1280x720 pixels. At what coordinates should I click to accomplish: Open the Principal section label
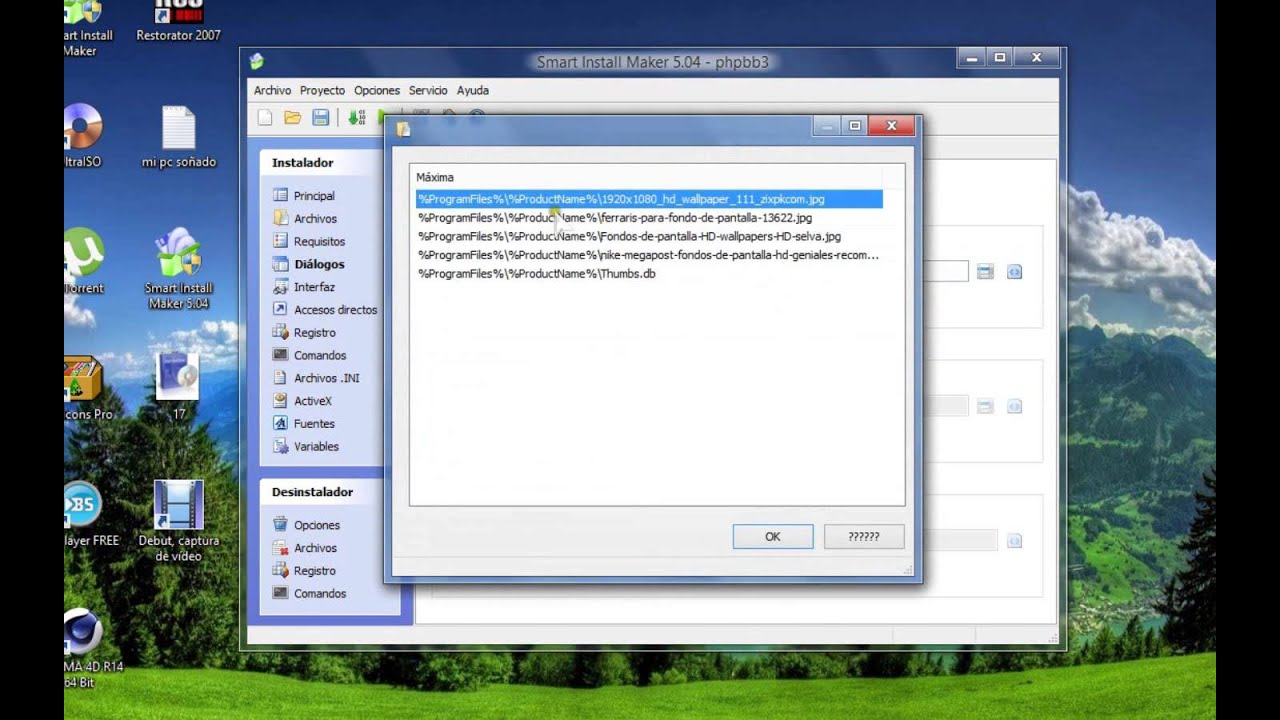pyautogui.click(x=314, y=196)
